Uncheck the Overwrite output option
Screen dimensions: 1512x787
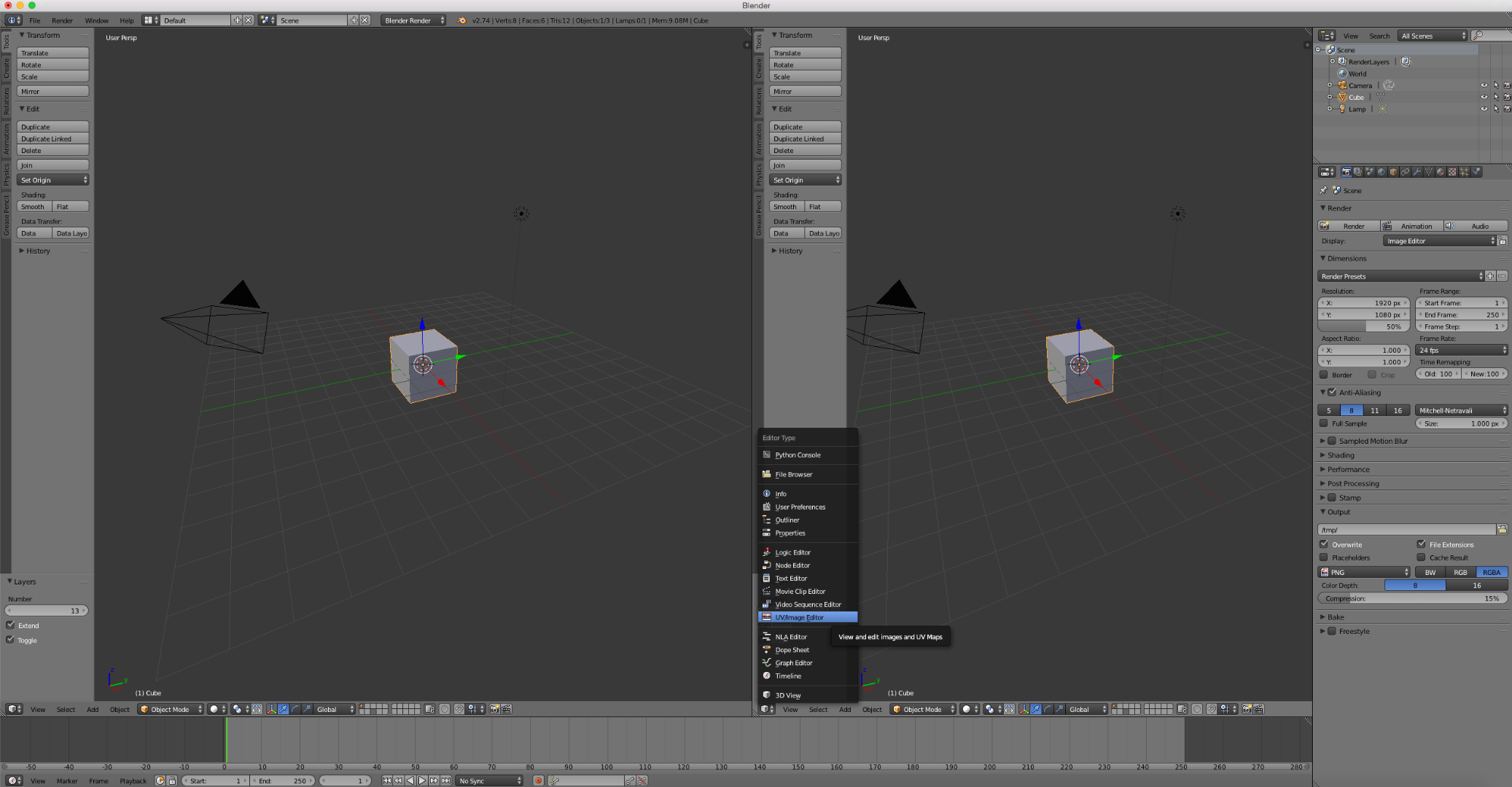1325,544
